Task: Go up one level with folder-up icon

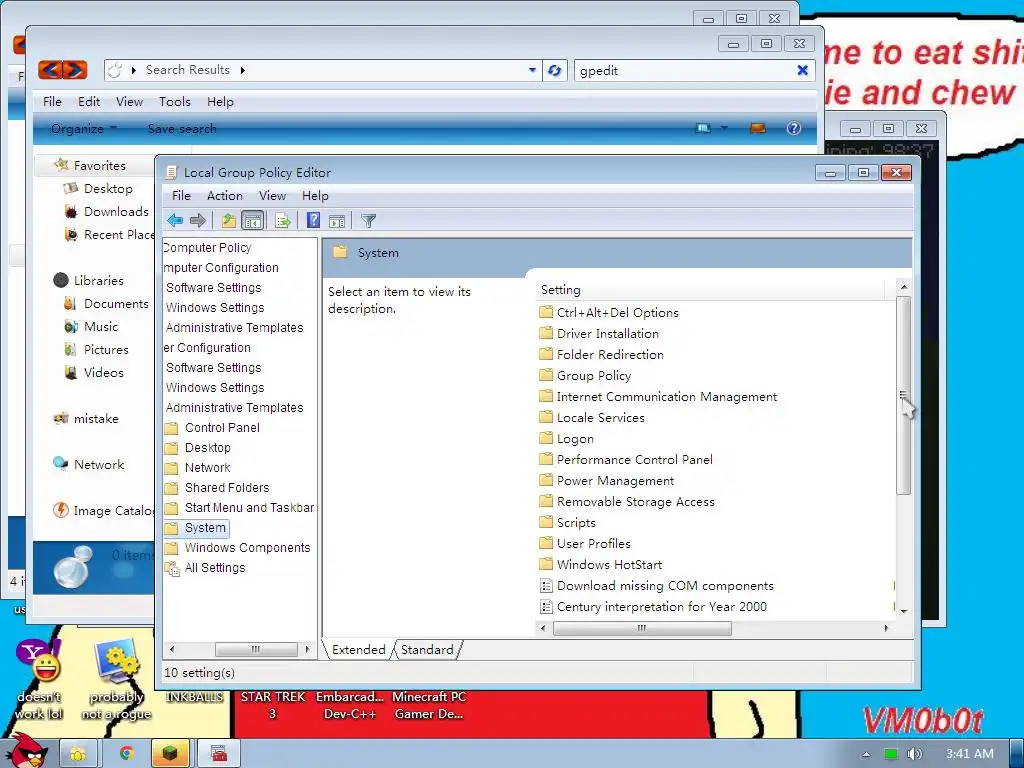Action: tap(228, 221)
